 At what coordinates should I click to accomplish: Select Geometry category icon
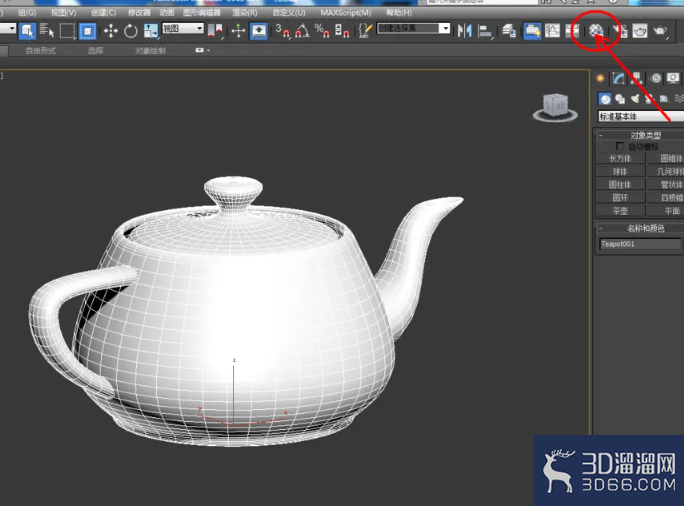[605, 99]
